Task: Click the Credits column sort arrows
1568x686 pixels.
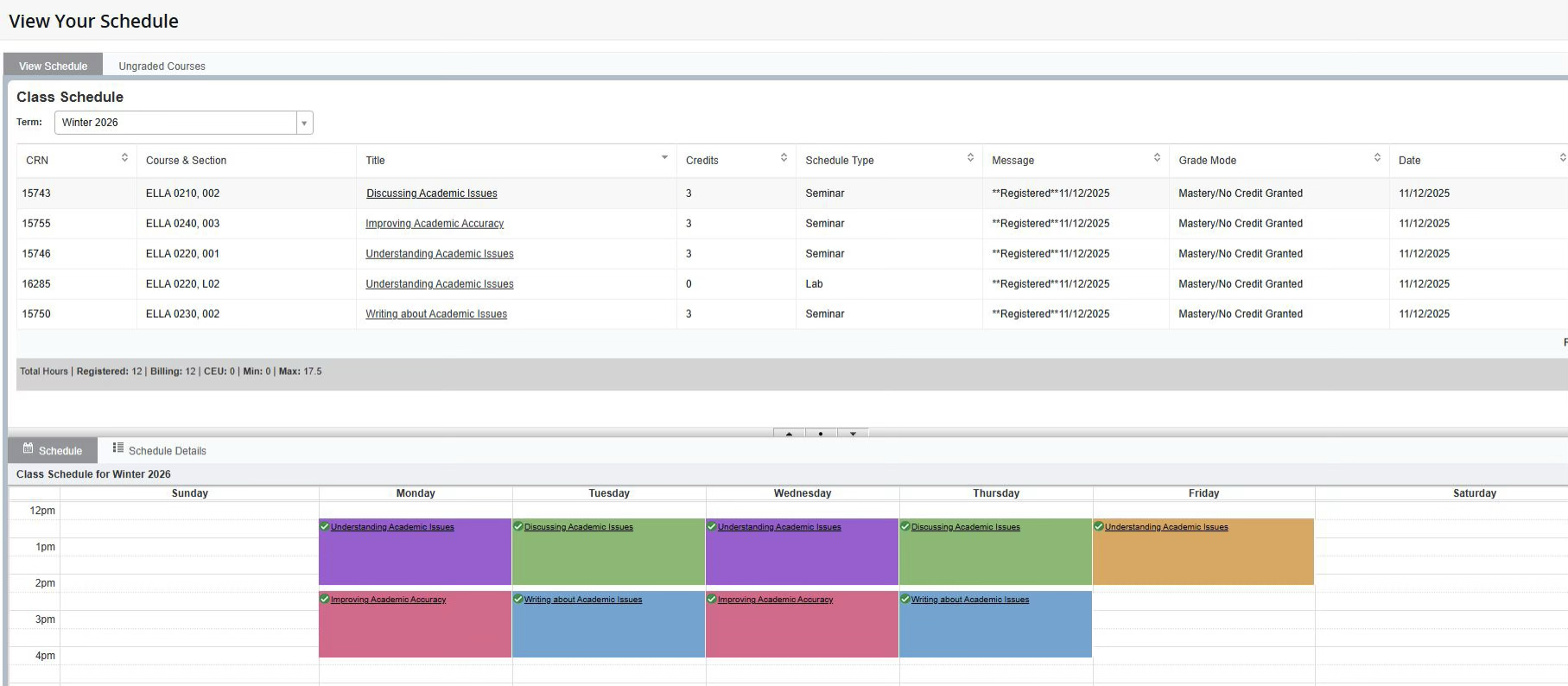Action: (x=784, y=157)
